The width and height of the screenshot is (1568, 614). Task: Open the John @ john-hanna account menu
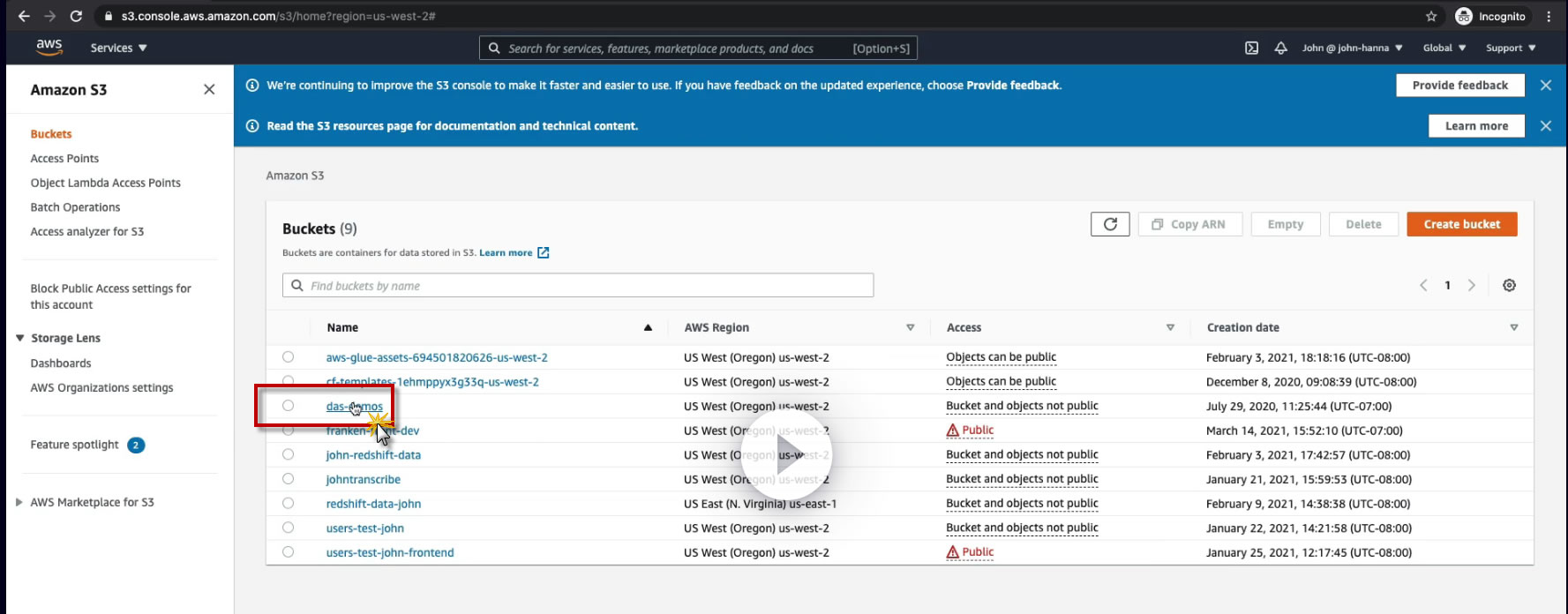coord(1352,48)
